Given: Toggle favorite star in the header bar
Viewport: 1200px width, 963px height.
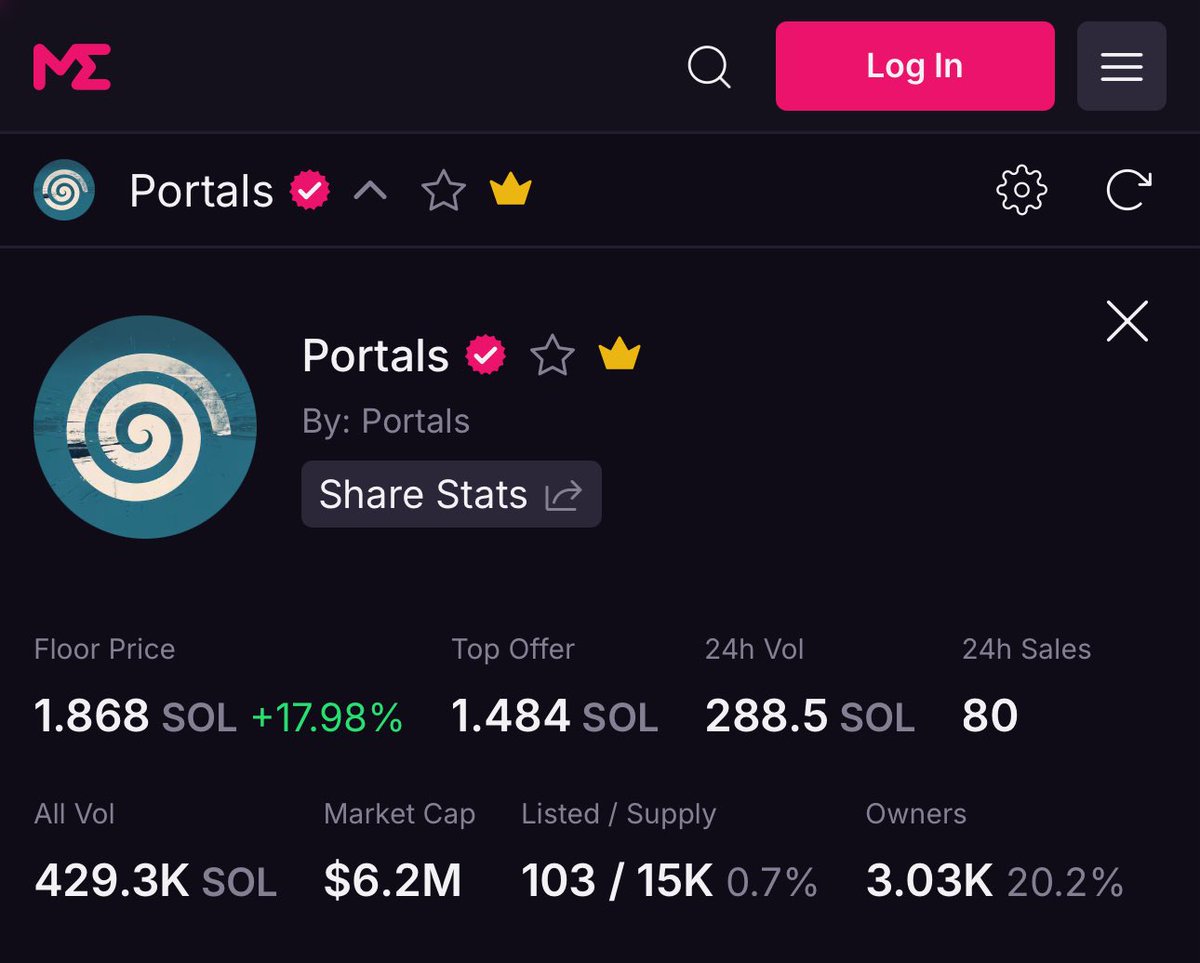Looking at the screenshot, I should [443, 190].
